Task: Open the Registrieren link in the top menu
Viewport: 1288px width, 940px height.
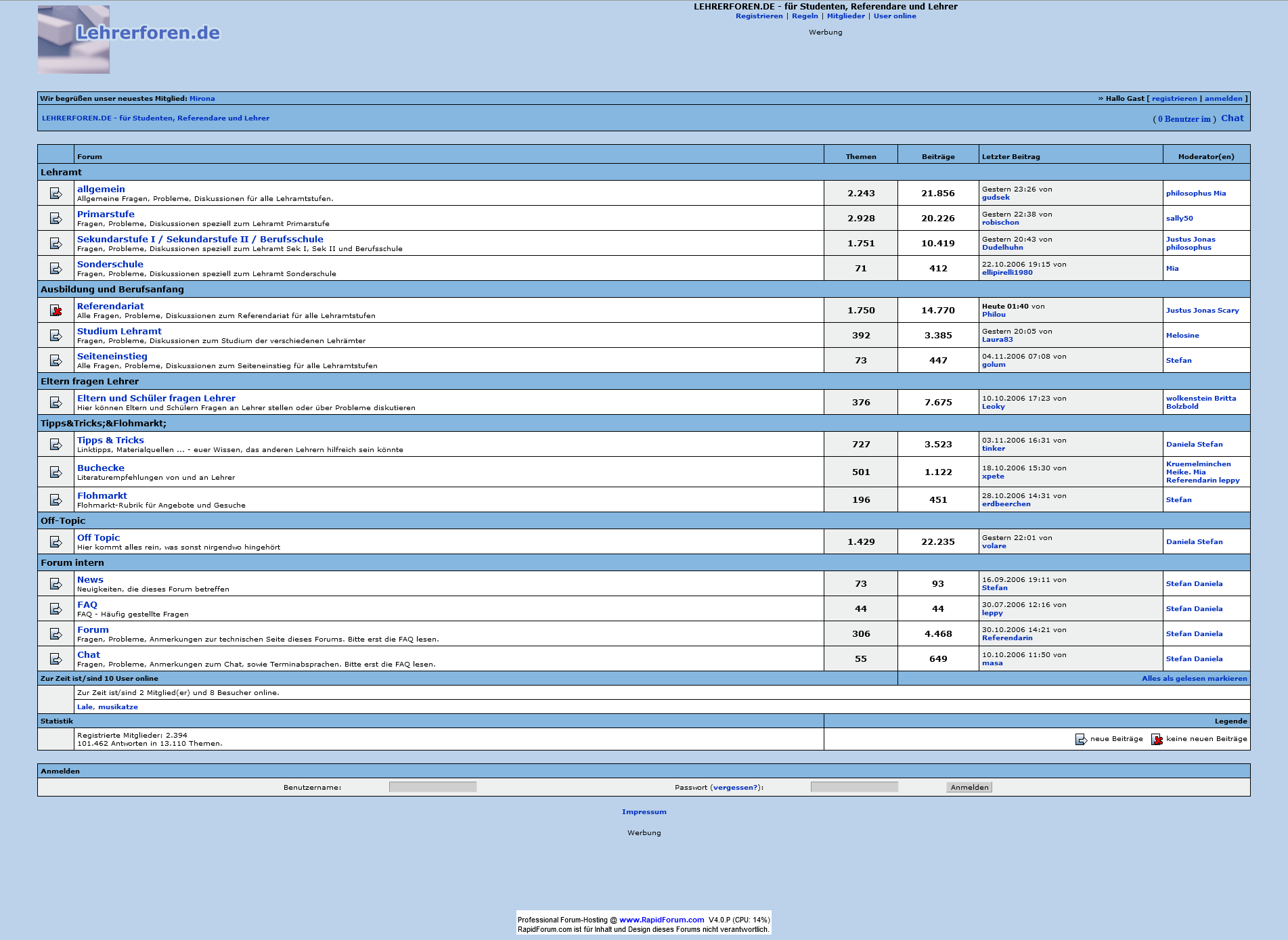Action: [759, 16]
